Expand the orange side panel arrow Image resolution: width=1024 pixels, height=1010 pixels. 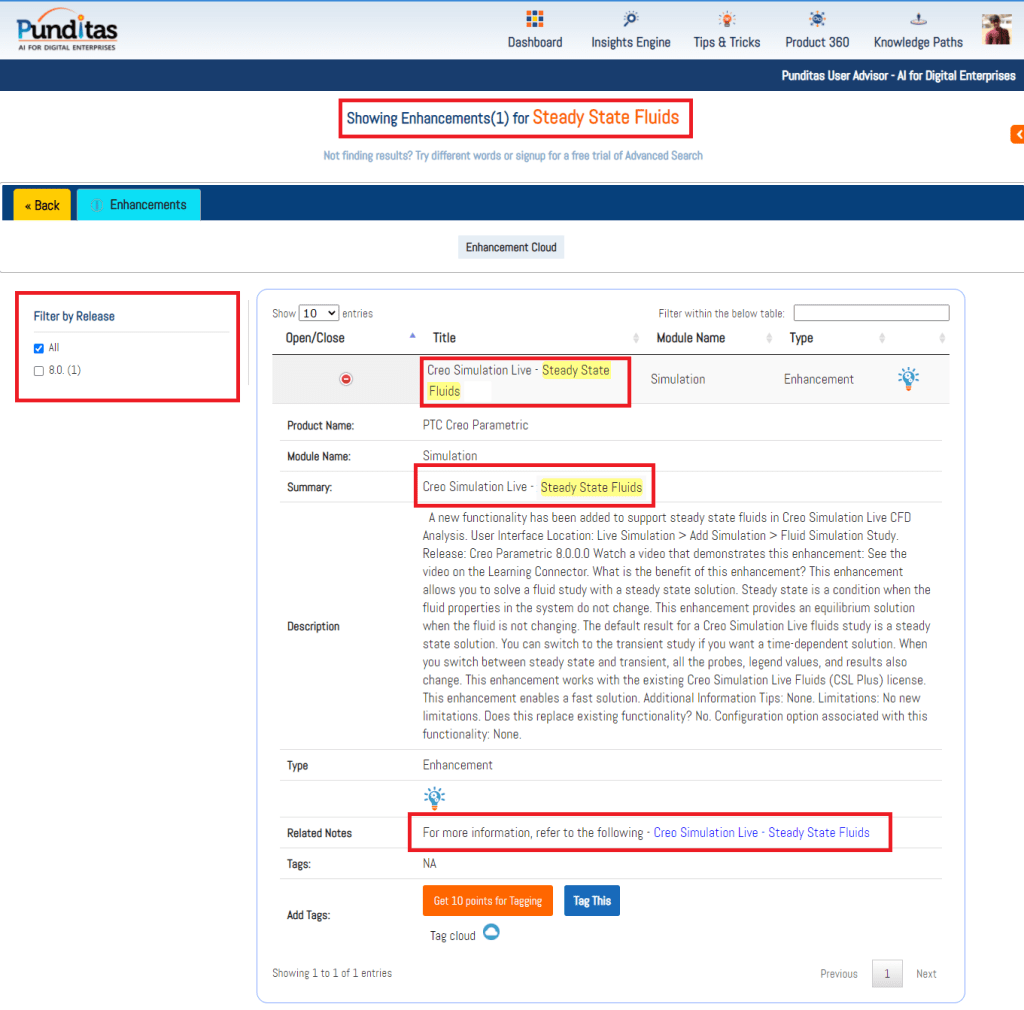click(1016, 134)
